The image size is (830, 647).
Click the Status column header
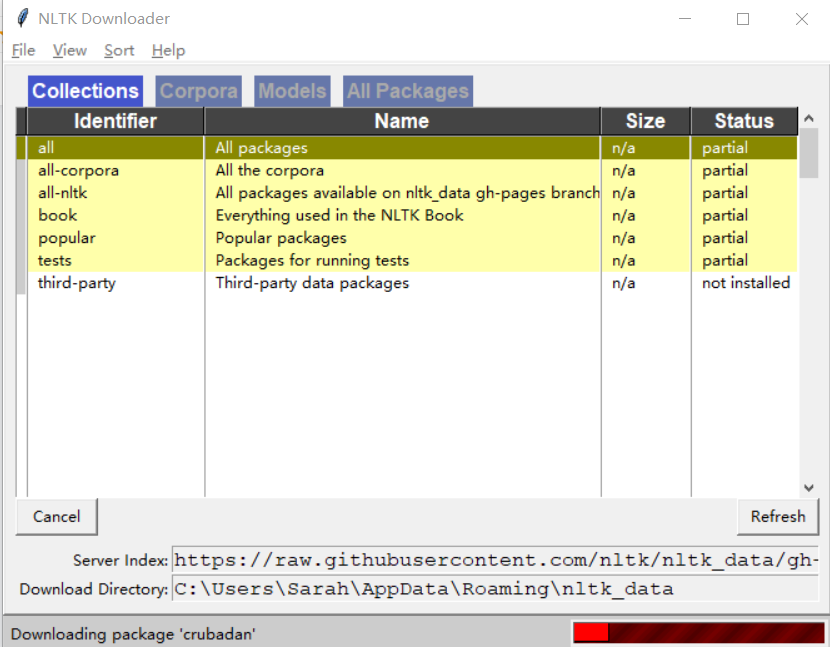(744, 121)
